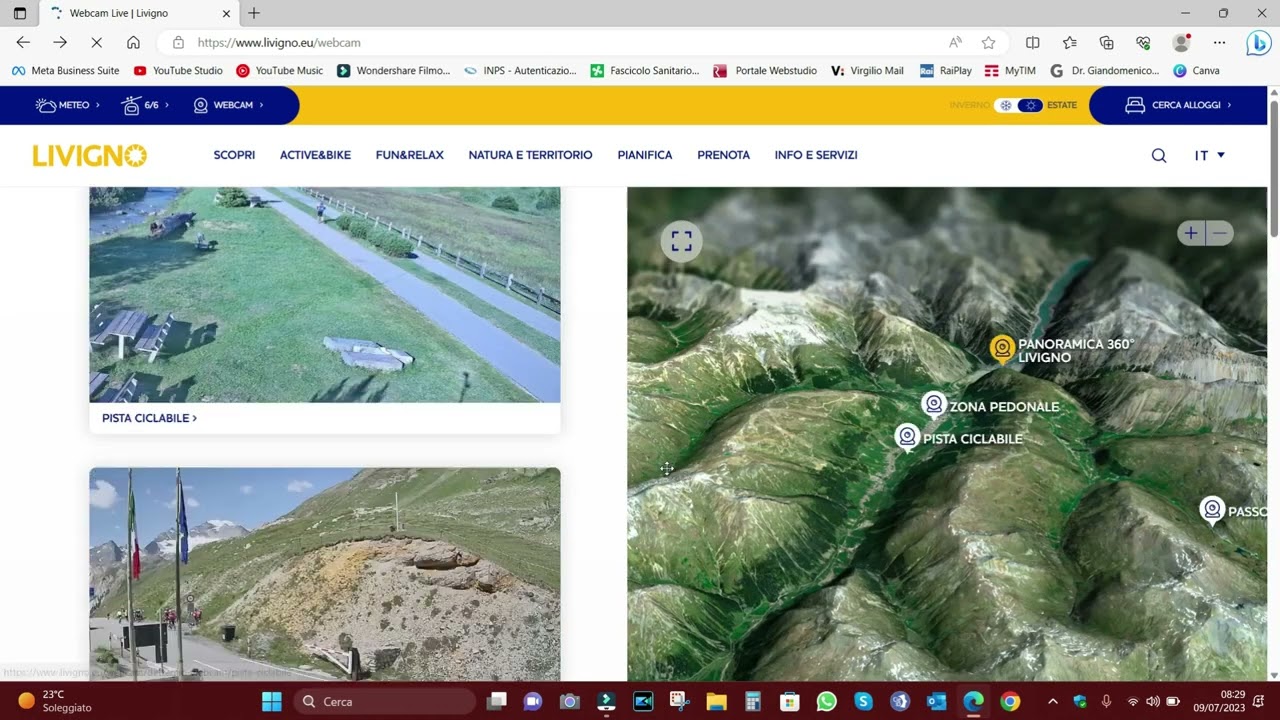Open Wondershare Filmo... bookmark
This screenshot has height=720, width=1280.
pos(394,71)
